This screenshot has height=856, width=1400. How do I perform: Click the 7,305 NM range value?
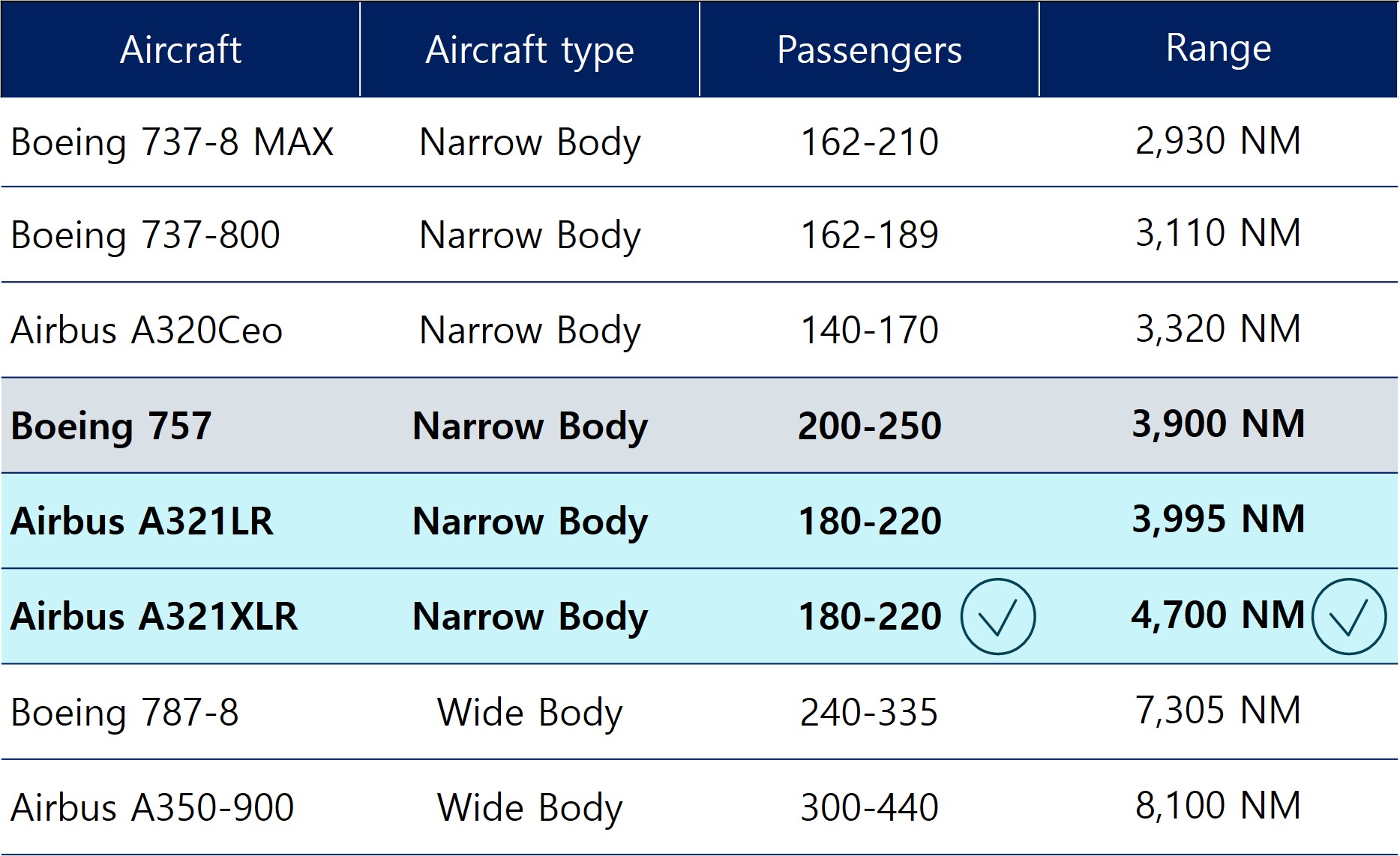(1219, 711)
